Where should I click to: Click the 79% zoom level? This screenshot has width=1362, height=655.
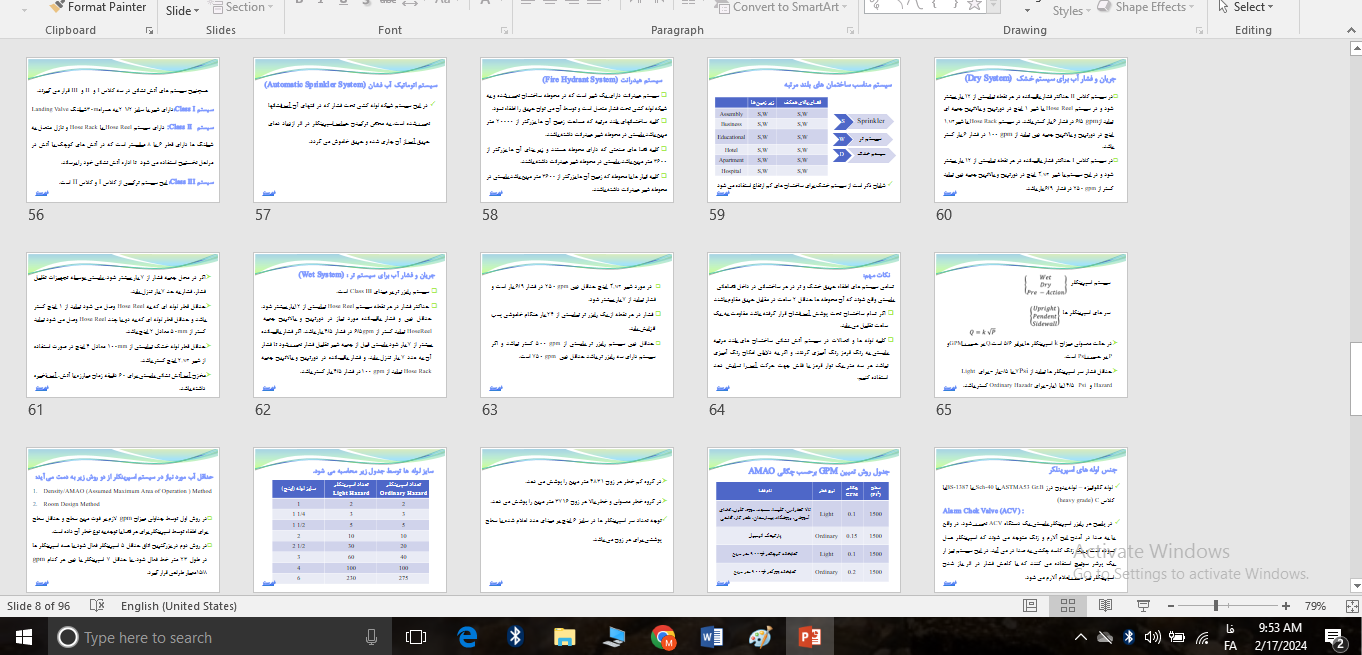coord(1315,606)
